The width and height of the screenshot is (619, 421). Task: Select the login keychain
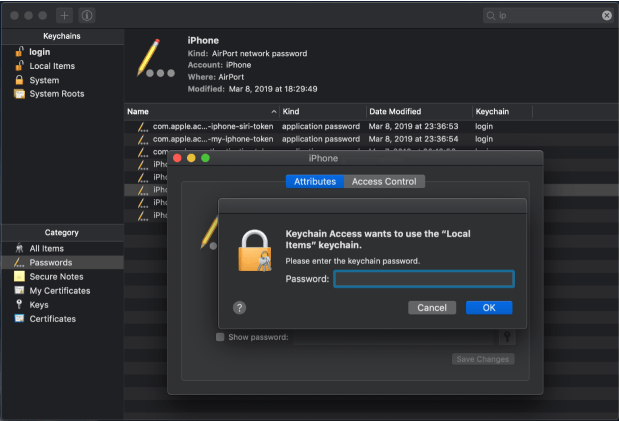pyautogui.click(x=39, y=51)
